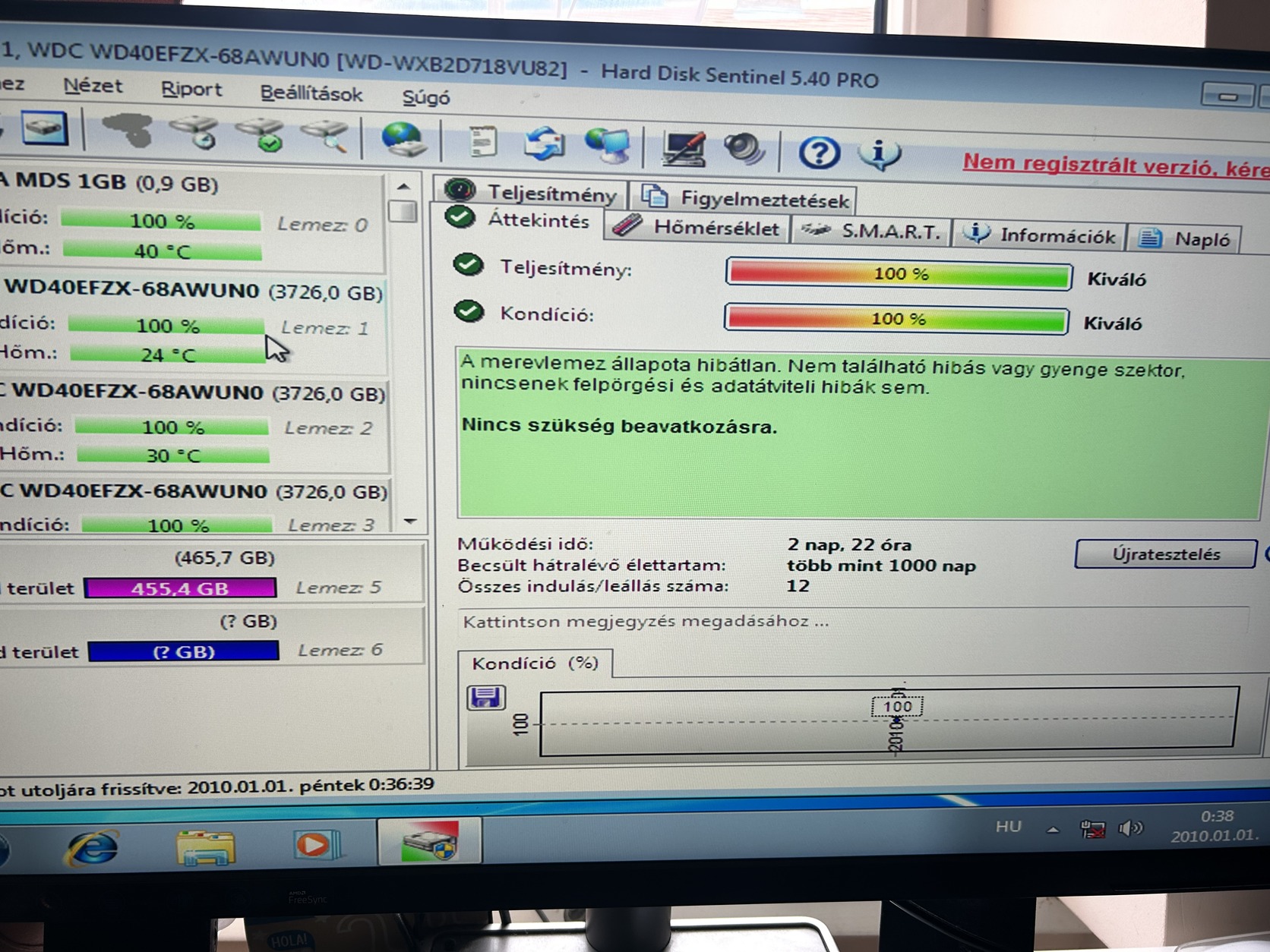This screenshot has width=1270, height=952.
Task: Click the hard disk icon in the toolbar
Action: click(x=44, y=128)
